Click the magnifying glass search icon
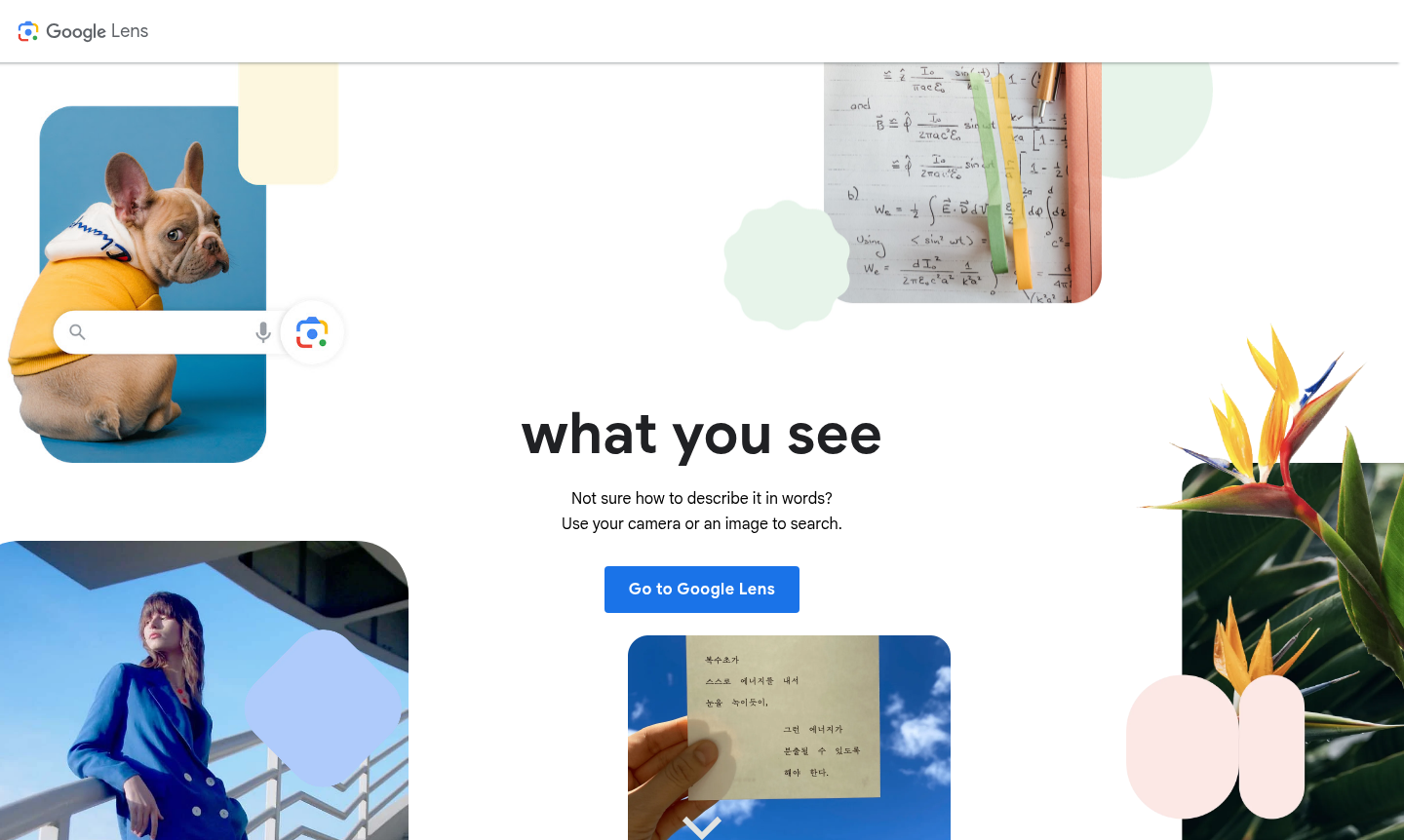1404x840 pixels. [x=78, y=332]
